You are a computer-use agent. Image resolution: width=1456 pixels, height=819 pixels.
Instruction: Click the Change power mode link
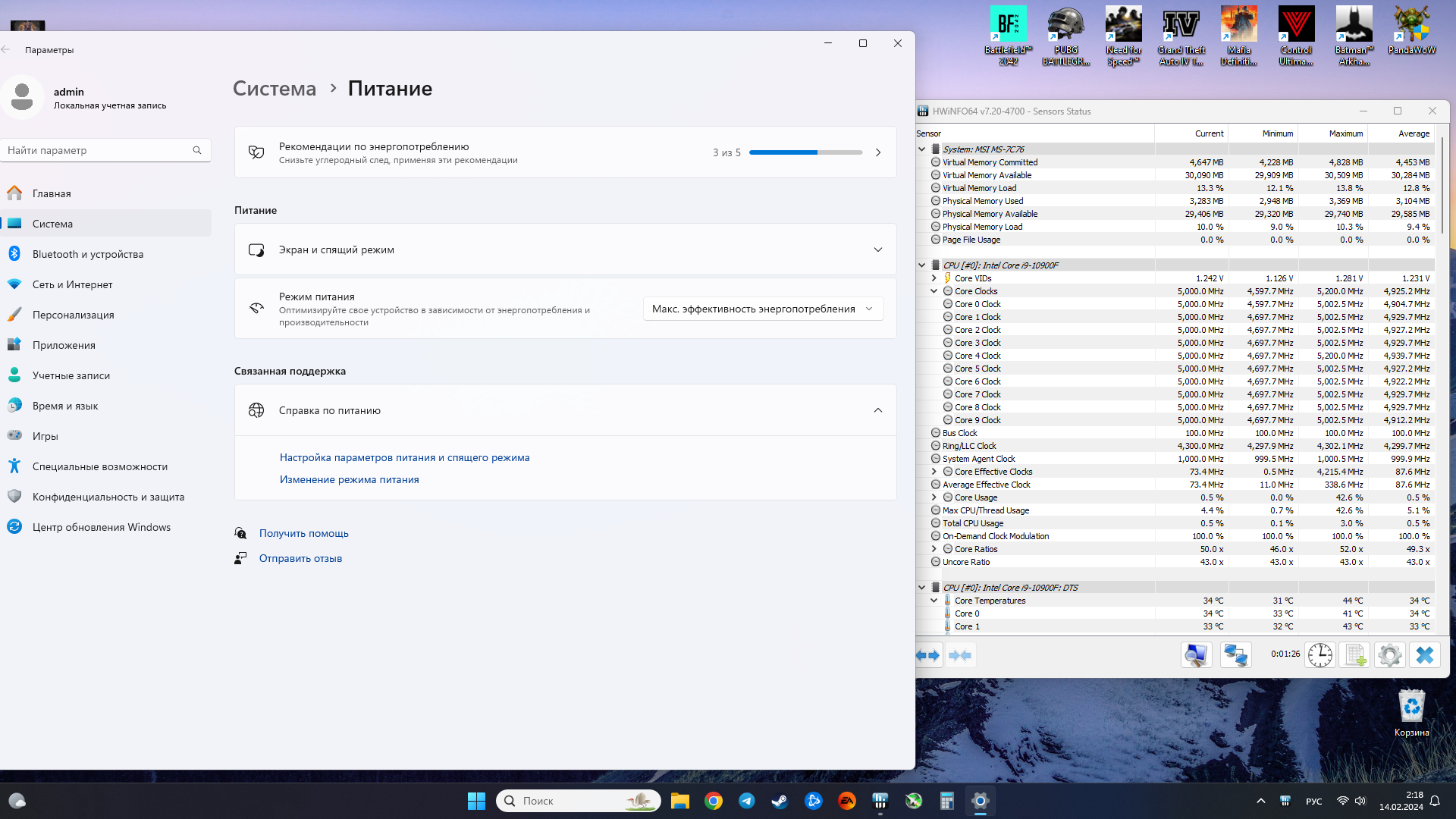[349, 479]
